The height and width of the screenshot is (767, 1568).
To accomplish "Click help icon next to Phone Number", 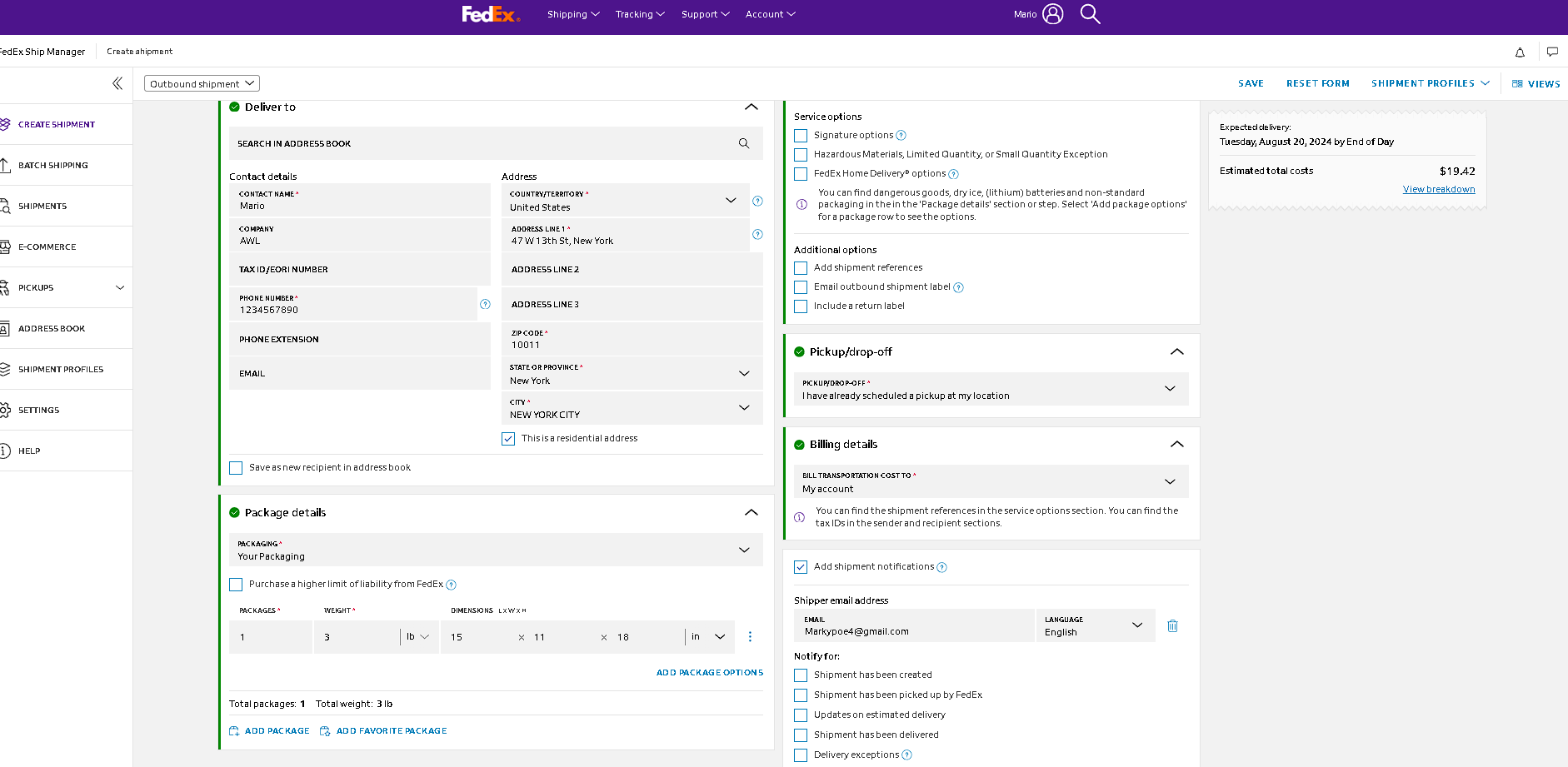I will click(485, 304).
